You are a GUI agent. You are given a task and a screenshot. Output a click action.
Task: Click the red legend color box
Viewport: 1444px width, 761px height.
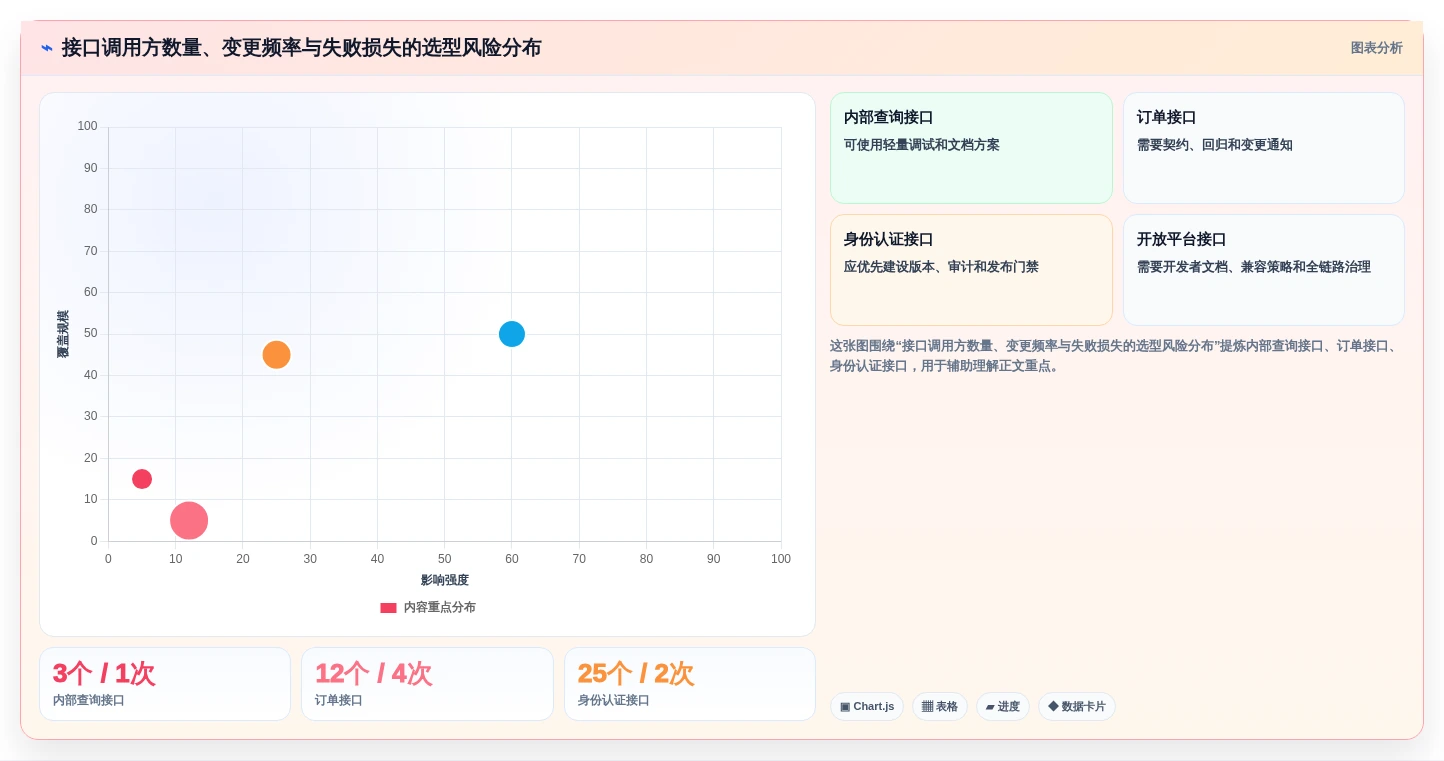click(x=388, y=608)
